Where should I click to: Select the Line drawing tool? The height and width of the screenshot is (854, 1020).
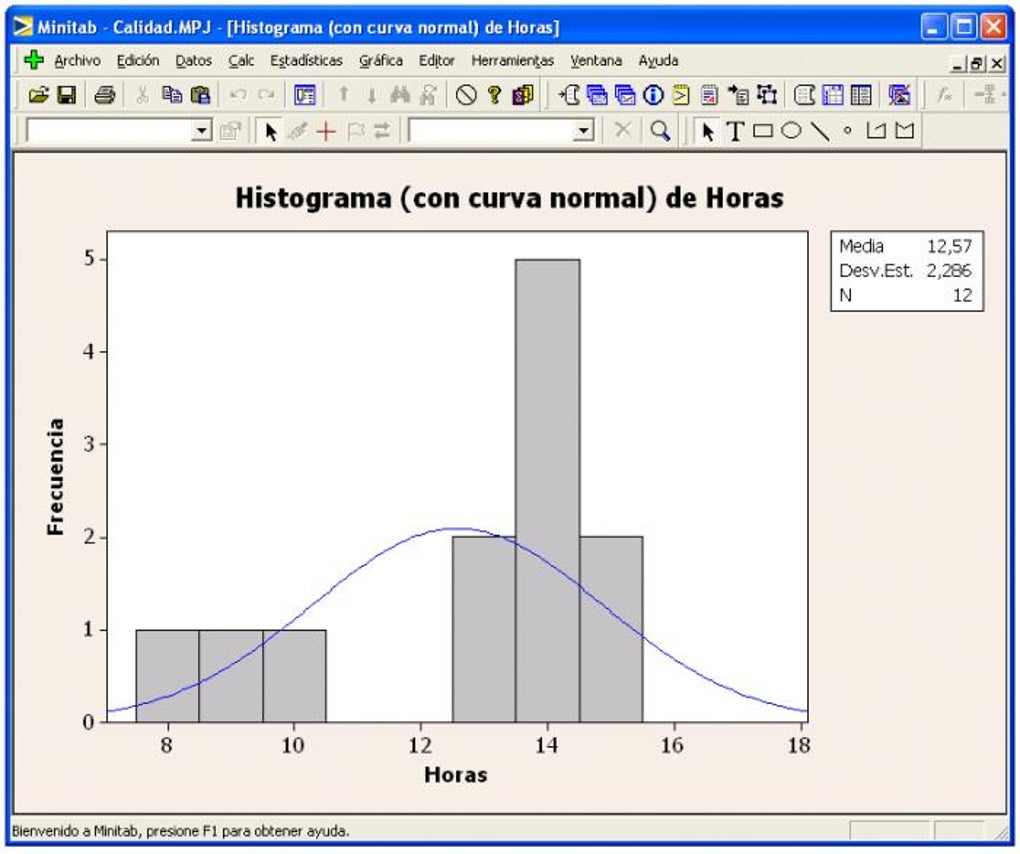[820, 131]
